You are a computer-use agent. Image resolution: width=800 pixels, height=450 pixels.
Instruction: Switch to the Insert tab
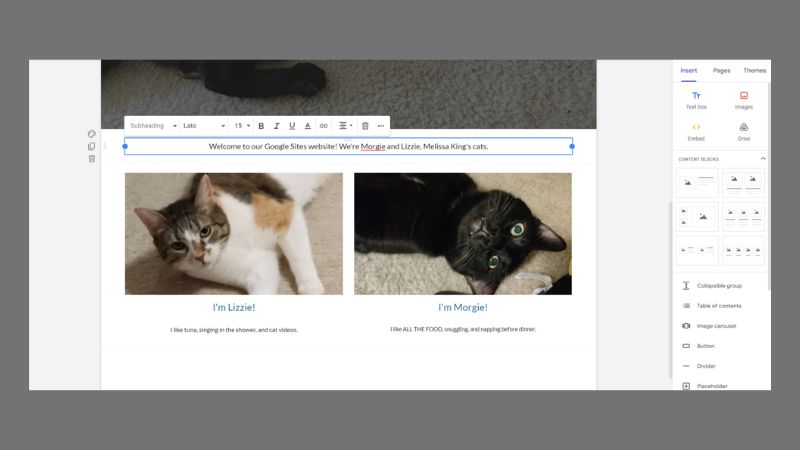(x=688, y=70)
